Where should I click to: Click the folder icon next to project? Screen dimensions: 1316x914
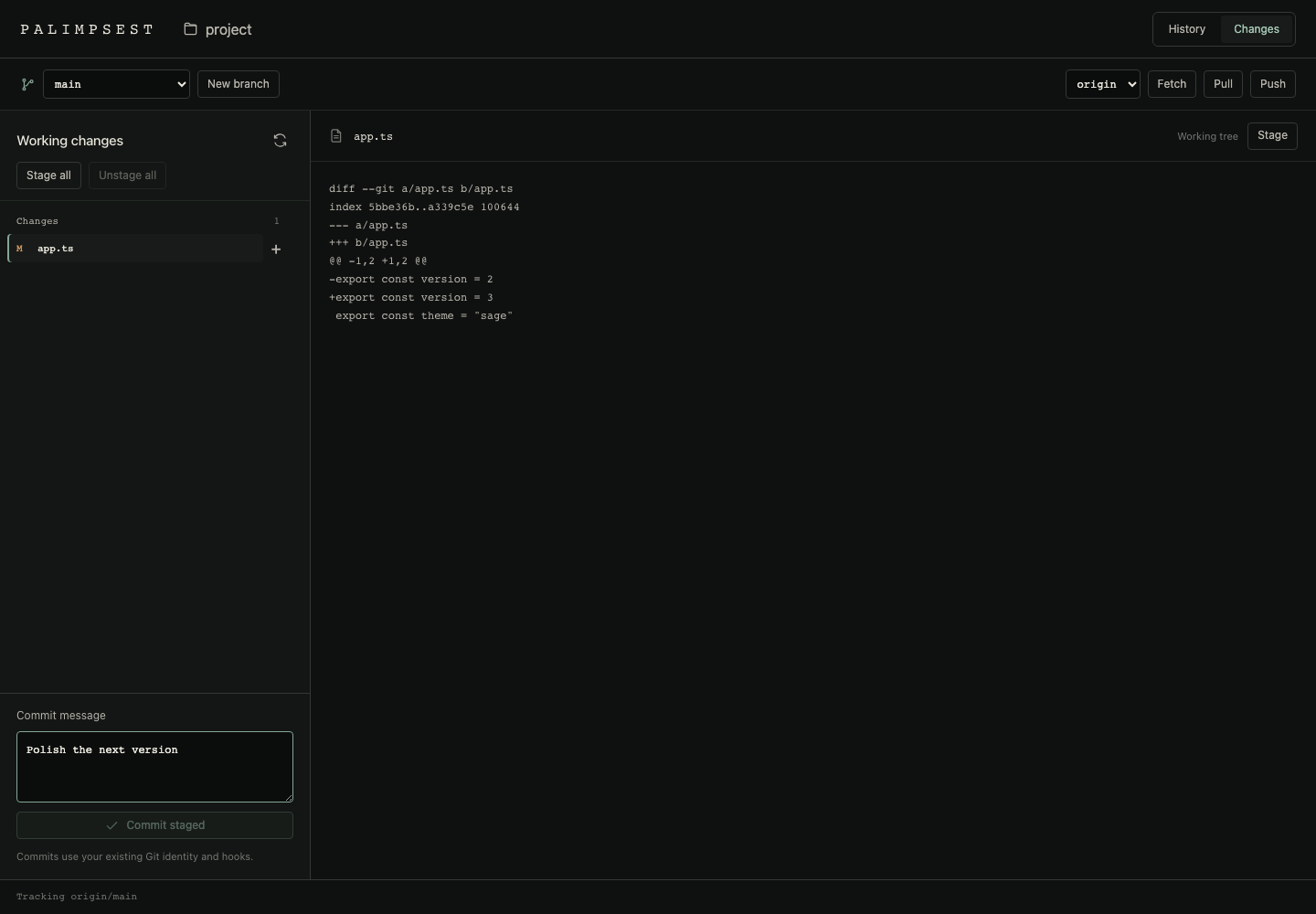[x=190, y=29]
